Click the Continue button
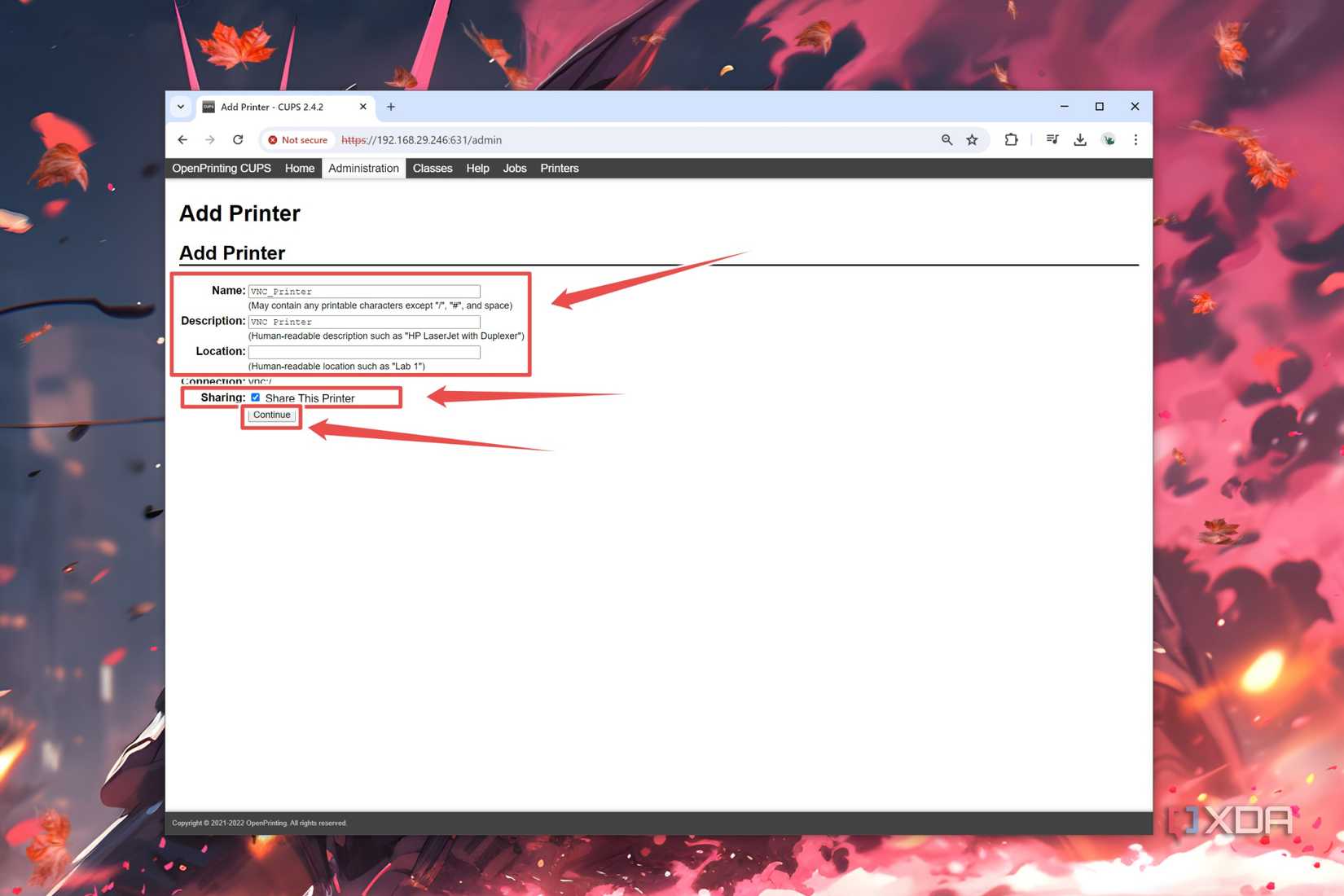 [271, 415]
